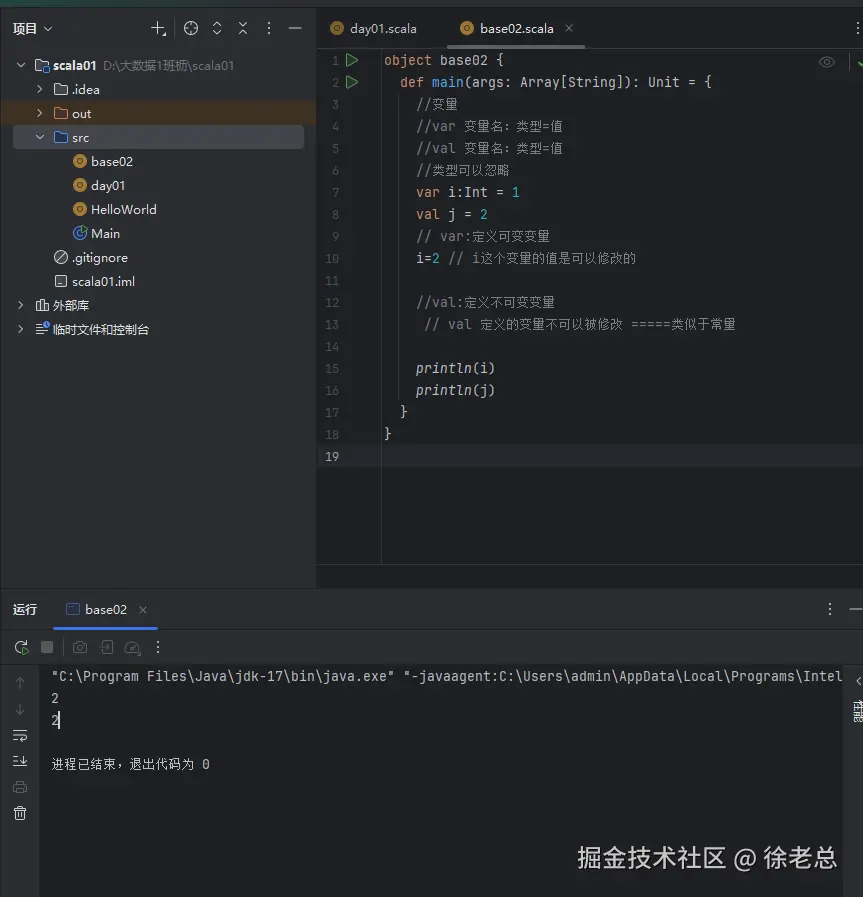This screenshot has width=863, height=897.
Task: Open HelloWorld file in project tree
Action: (x=115, y=209)
